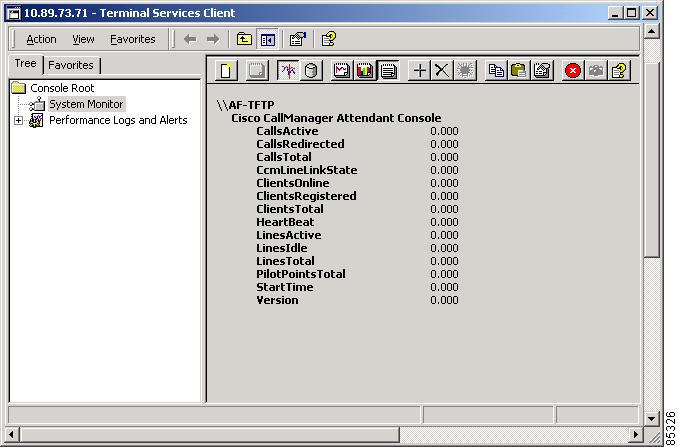Click the Paste Counter List icon

519,70
